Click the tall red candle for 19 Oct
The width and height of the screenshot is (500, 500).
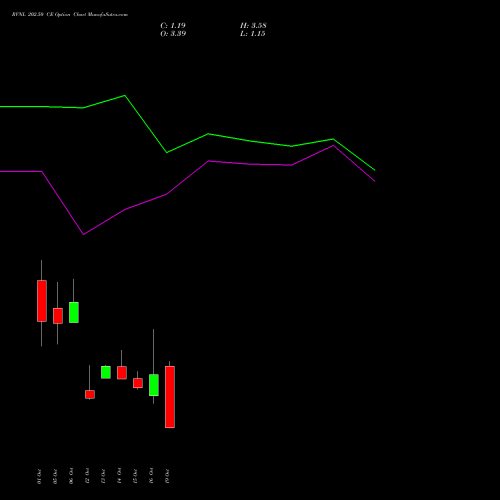click(170, 397)
